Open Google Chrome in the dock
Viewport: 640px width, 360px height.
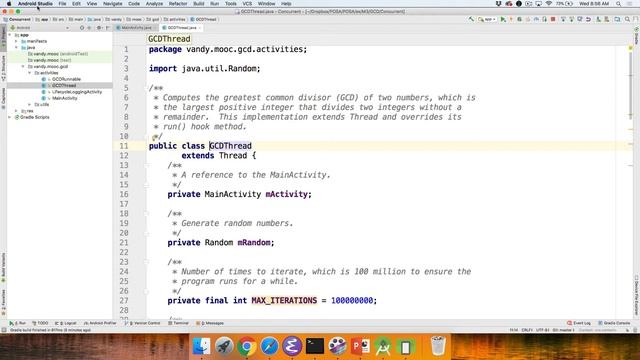[247, 346]
